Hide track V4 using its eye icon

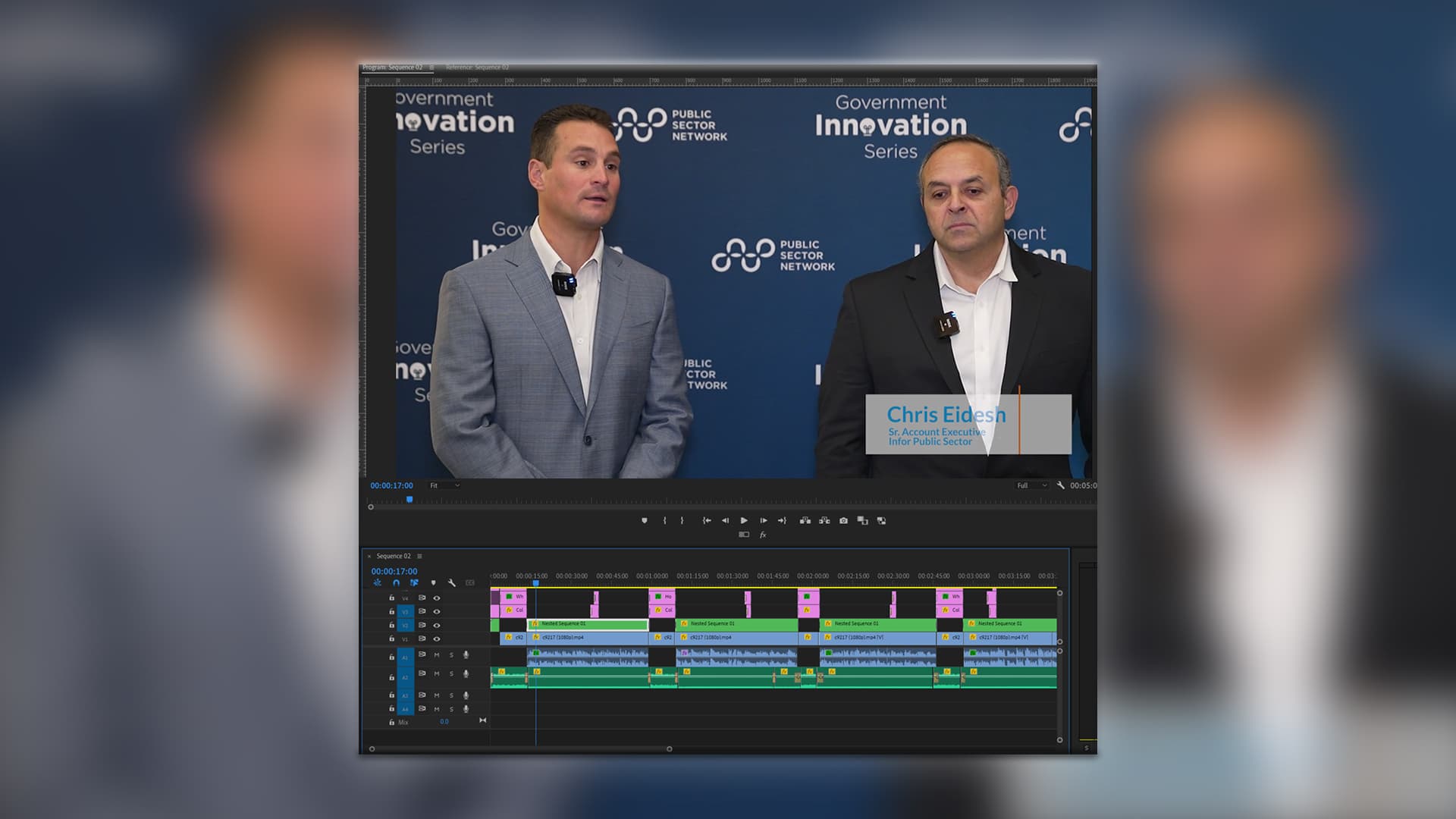click(436, 598)
